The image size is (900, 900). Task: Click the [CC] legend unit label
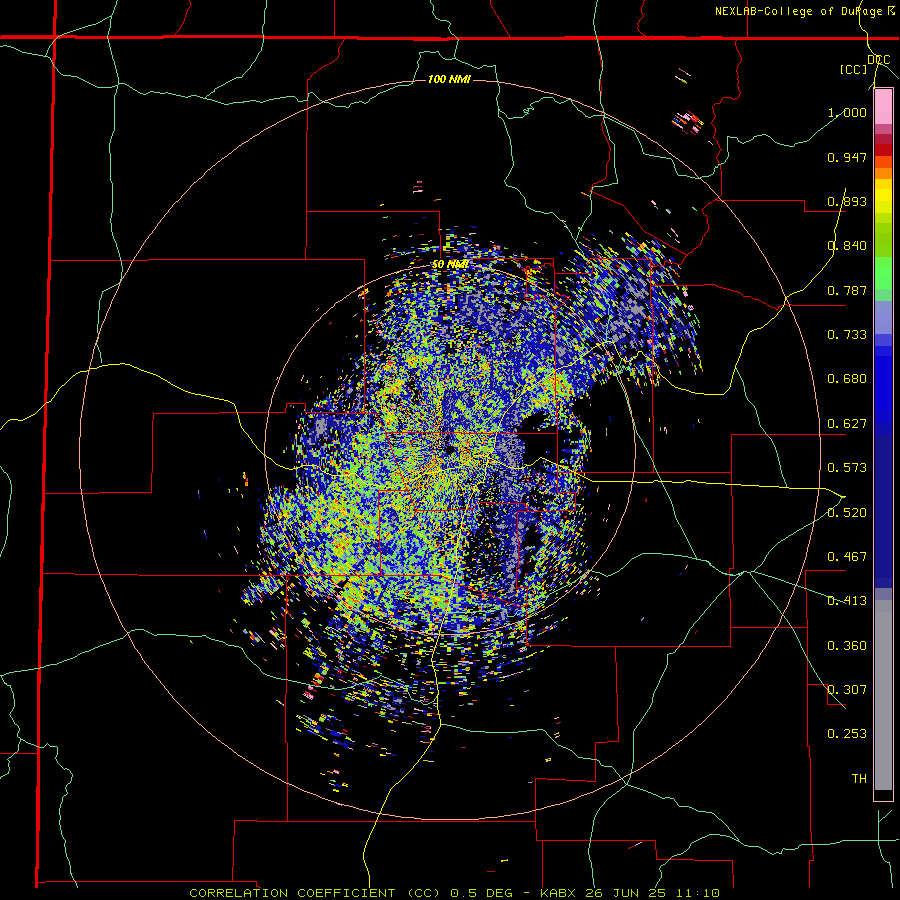click(x=854, y=69)
